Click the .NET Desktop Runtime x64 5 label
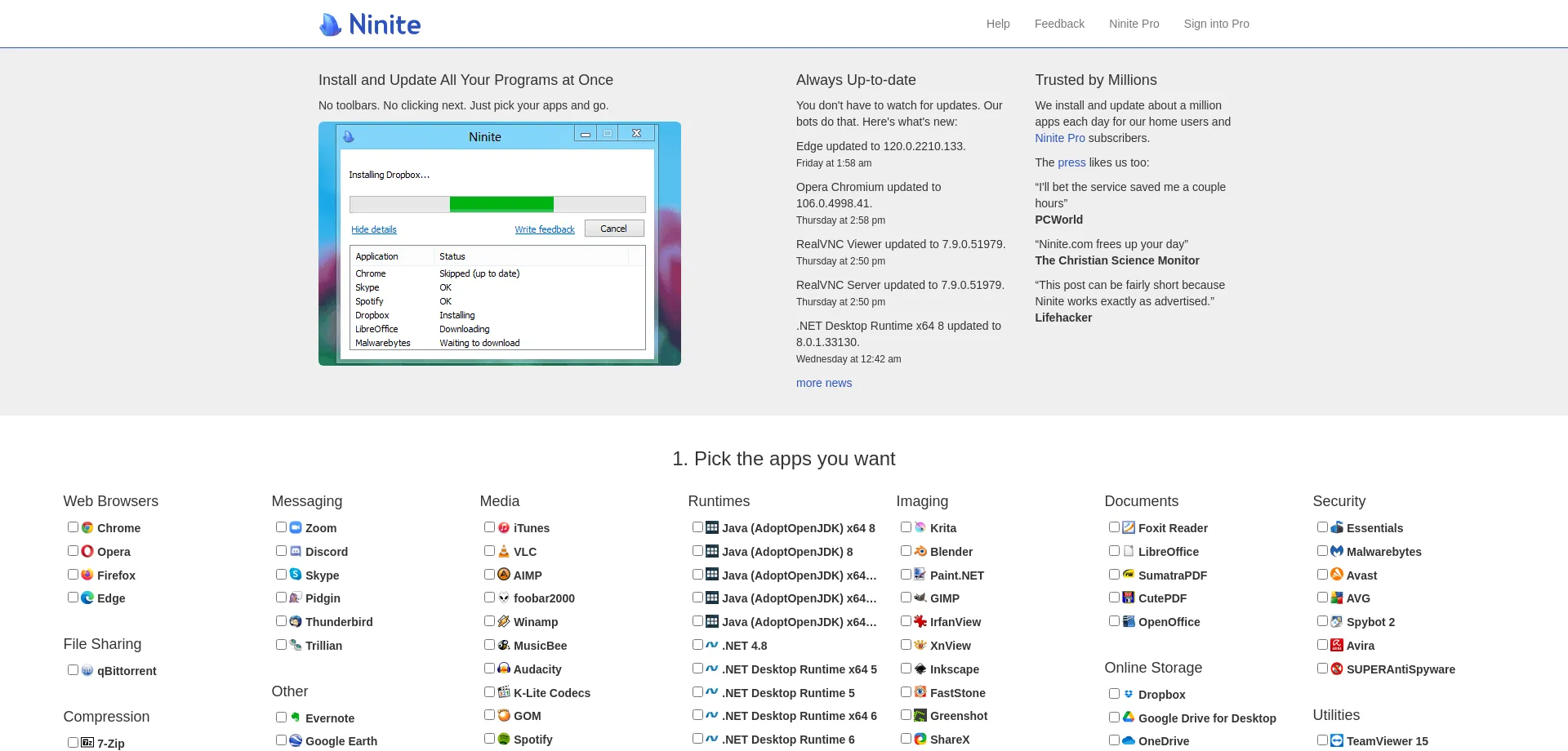The width and height of the screenshot is (1568, 751). (x=800, y=669)
